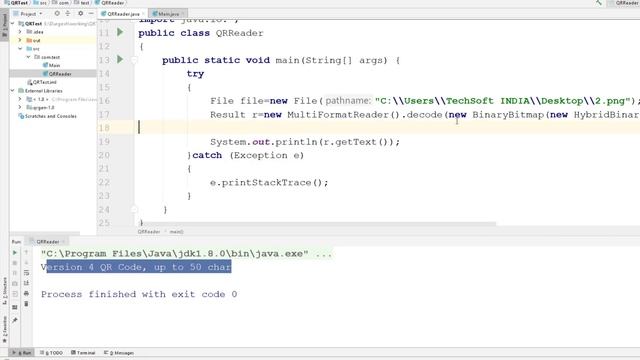The image size is (640, 360).
Task: Expand the qrgen-1.0 library
Action: click(x=20, y=107)
